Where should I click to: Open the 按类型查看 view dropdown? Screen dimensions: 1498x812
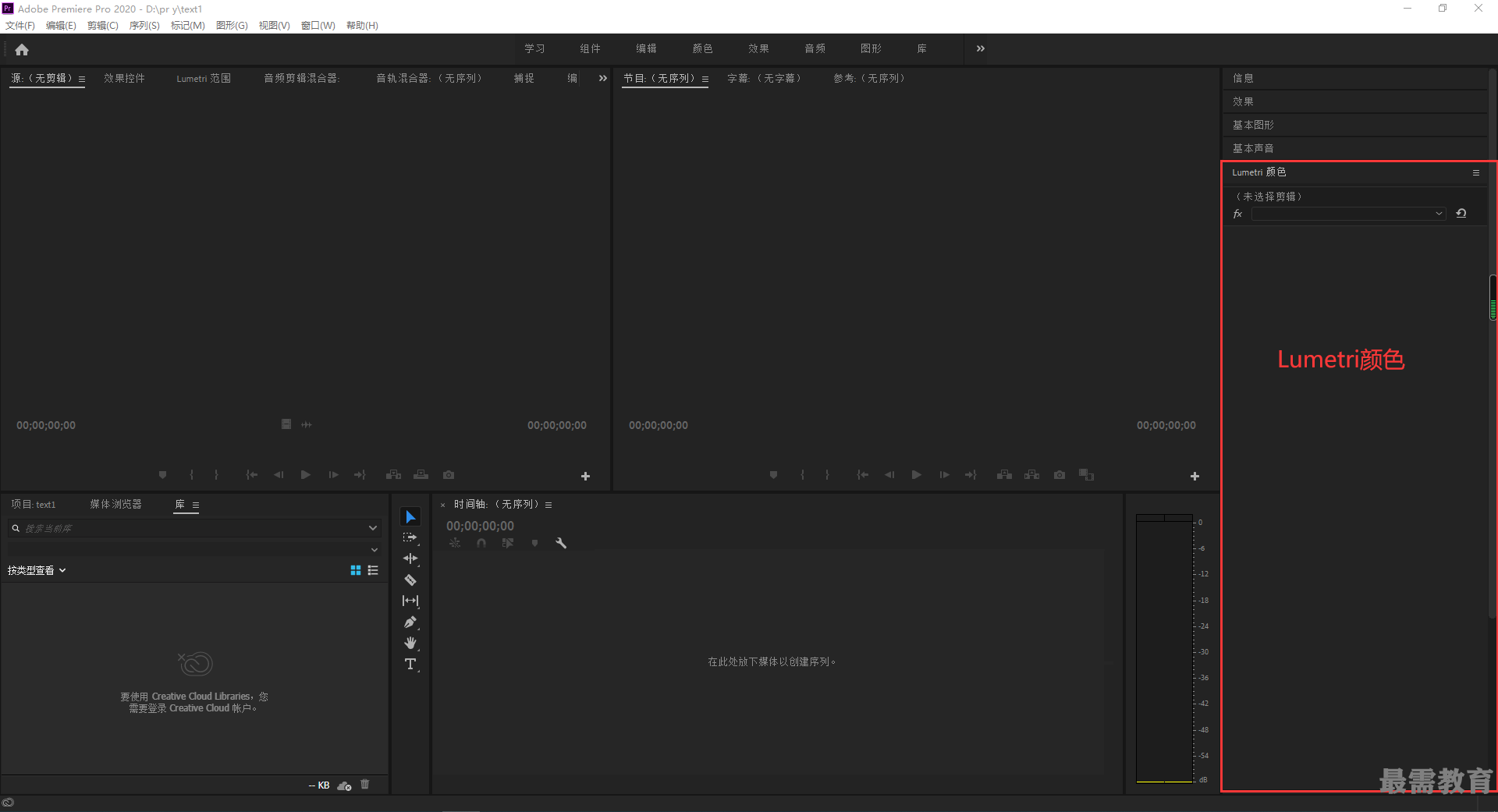pos(37,570)
